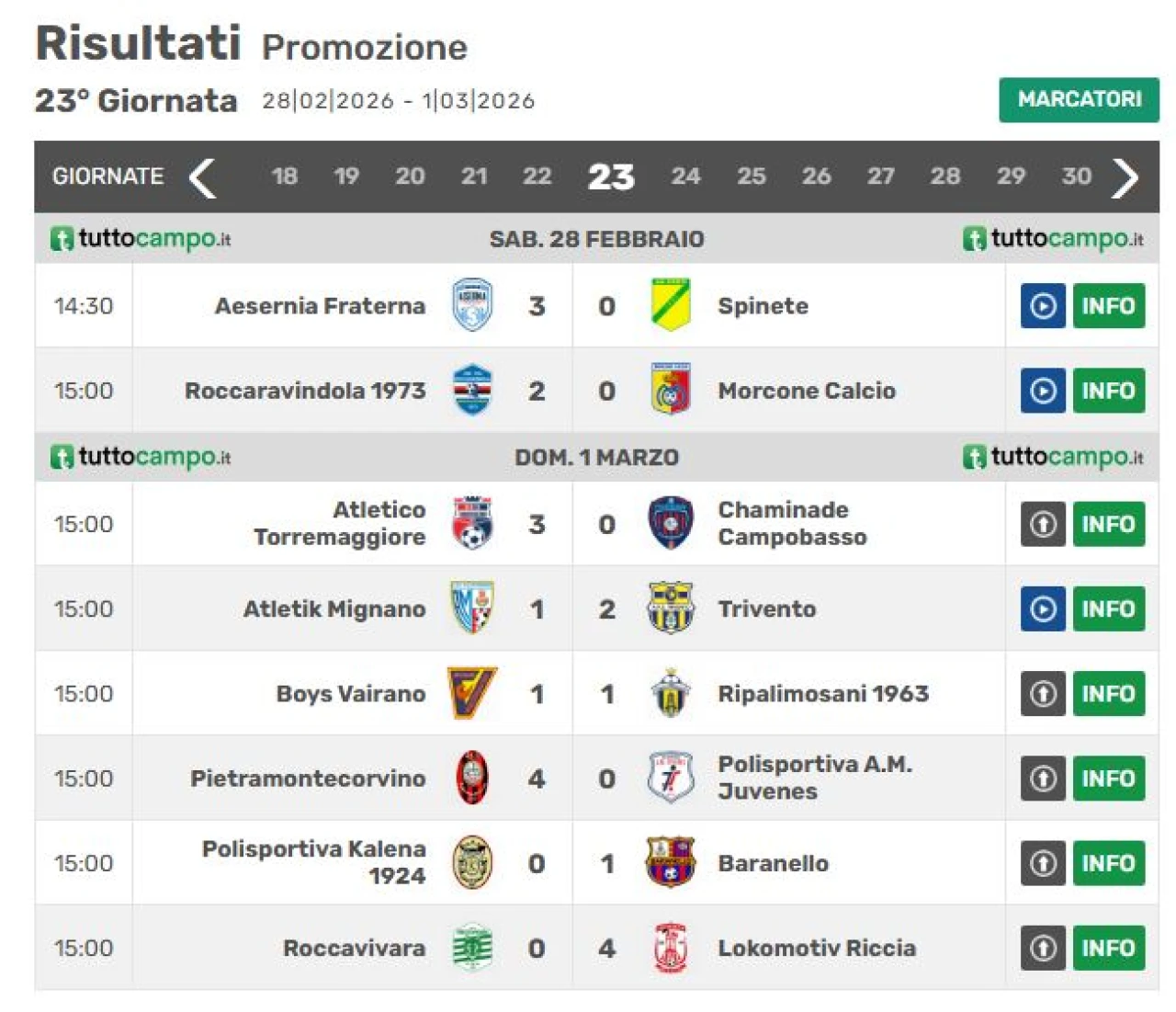
Task: Open INFO for Roccavivara vs Lokomotiv Riccia
Action: pos(1108,948)
